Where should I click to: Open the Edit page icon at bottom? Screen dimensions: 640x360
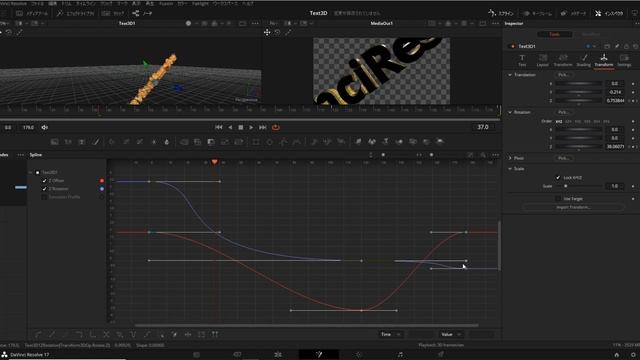click(278, 354)
